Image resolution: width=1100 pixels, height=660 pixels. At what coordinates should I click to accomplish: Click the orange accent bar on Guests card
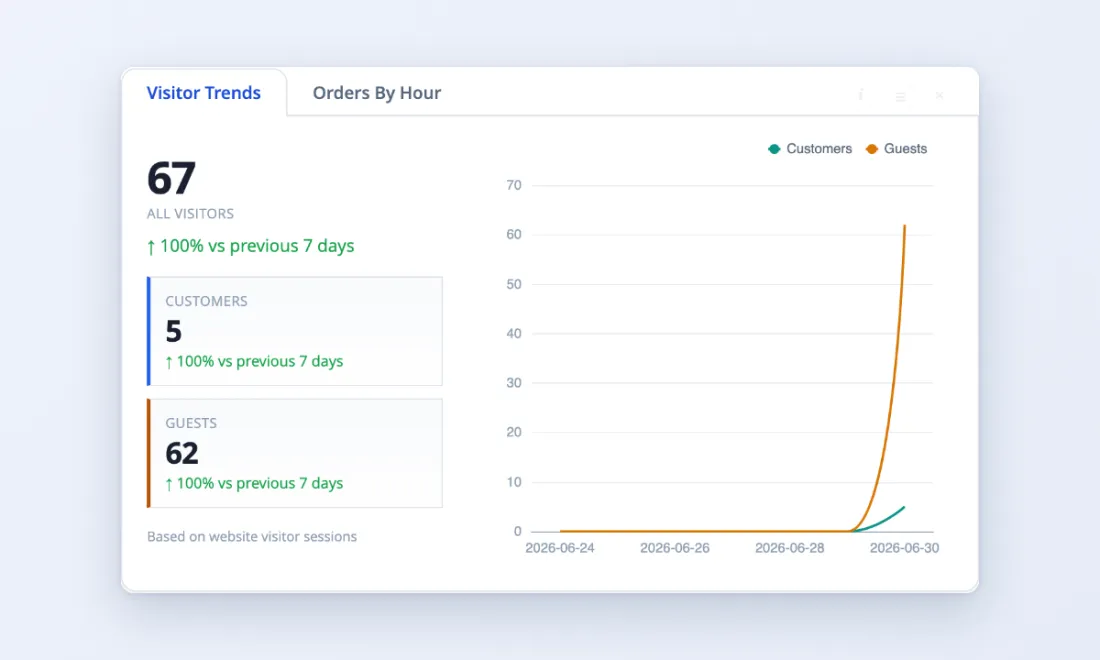pyautogui.click(x=149, y=453)
